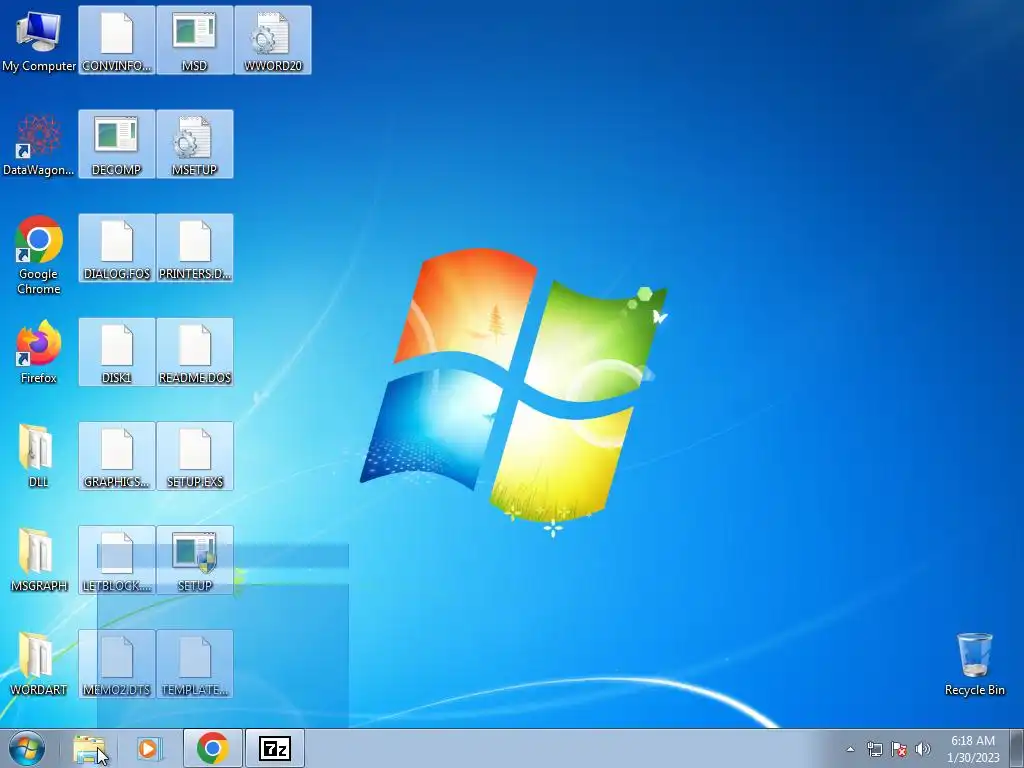Select the Recycle Bin icon
Screen dimensions: 1024x768
[x=974, y=664]
